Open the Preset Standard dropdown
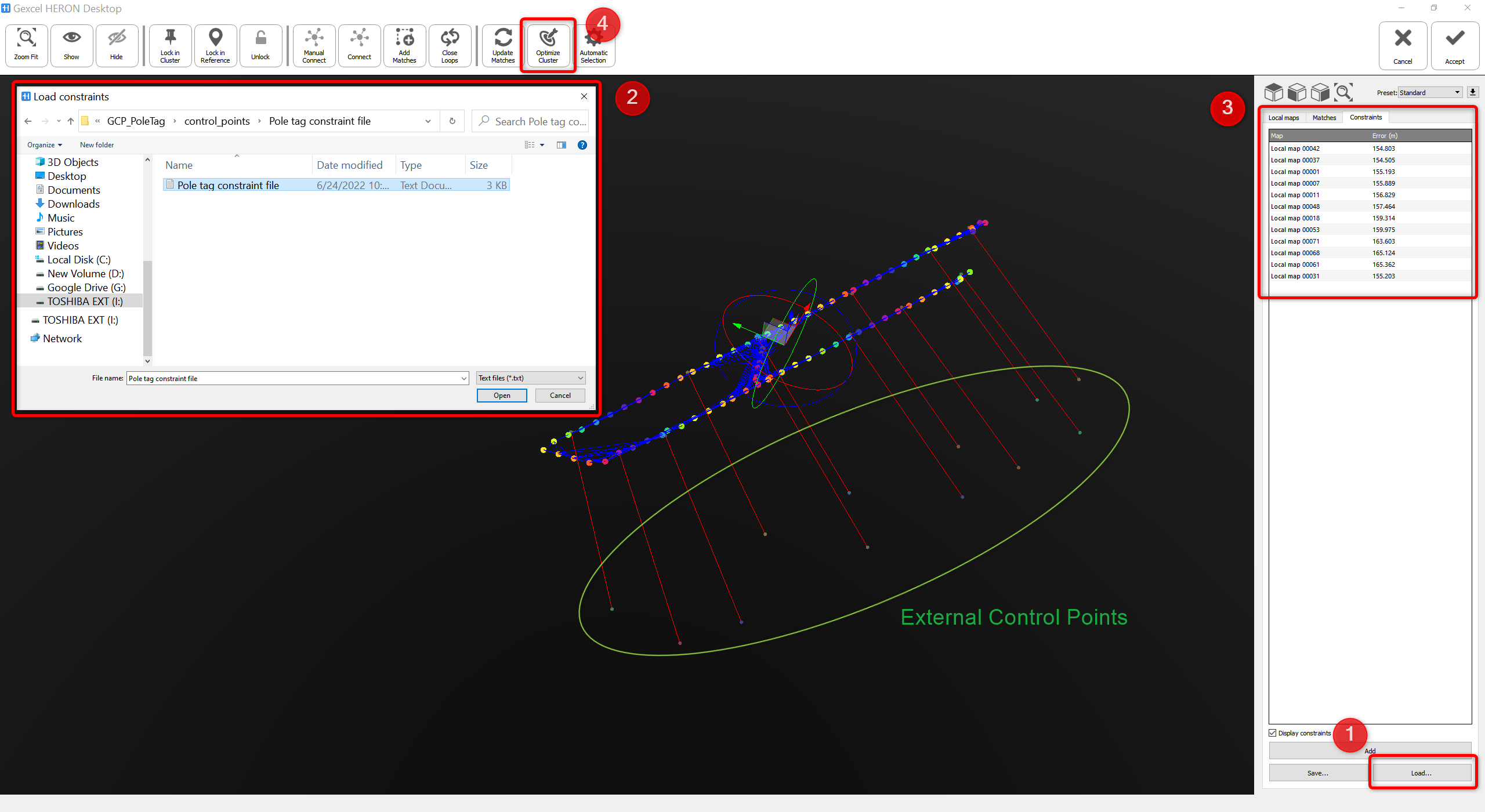This screenshot has height=812, width=1485. tap(1429, 93)
